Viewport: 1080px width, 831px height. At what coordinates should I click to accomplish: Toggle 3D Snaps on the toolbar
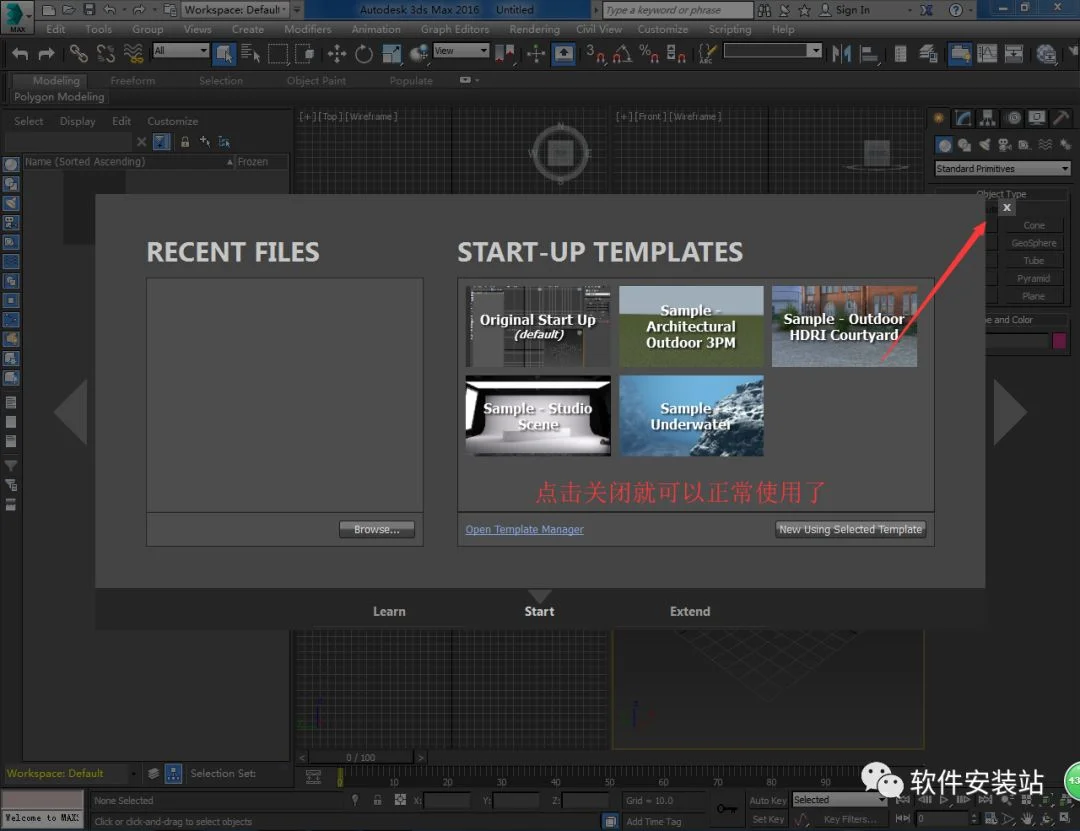click(x=594, y=53)
